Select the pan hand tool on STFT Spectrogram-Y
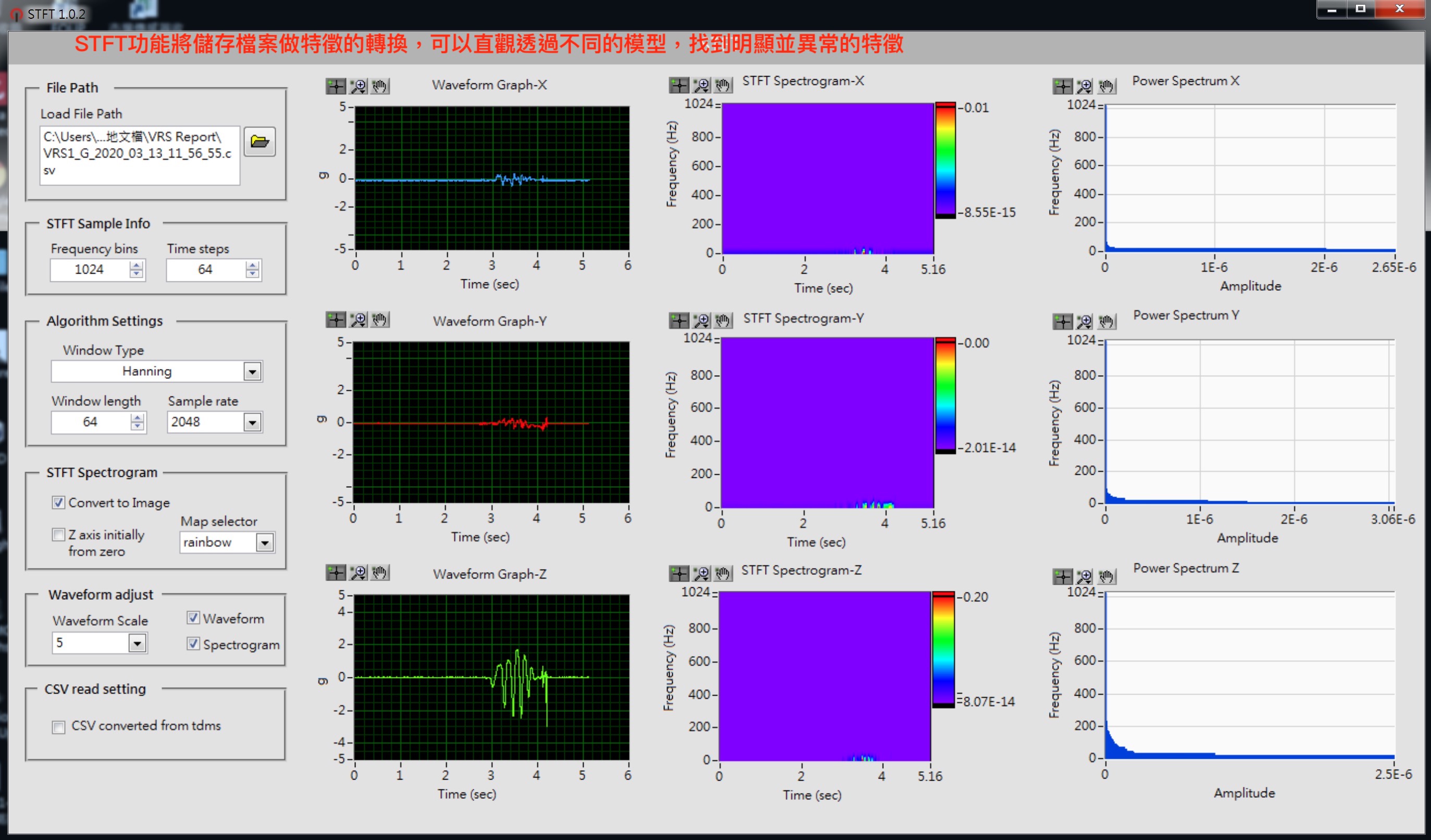 pyautogui.click(x=722, y=321)
